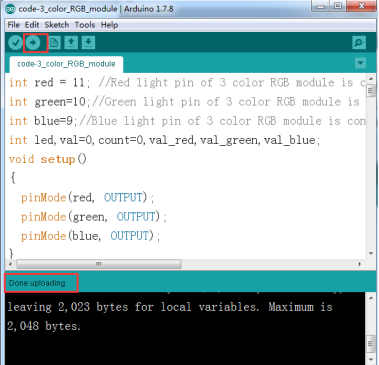The height and width of the screenshot is (365, 379).
Task: Click the Arduino logo in the title bar
Action: (x=11, y=9)
